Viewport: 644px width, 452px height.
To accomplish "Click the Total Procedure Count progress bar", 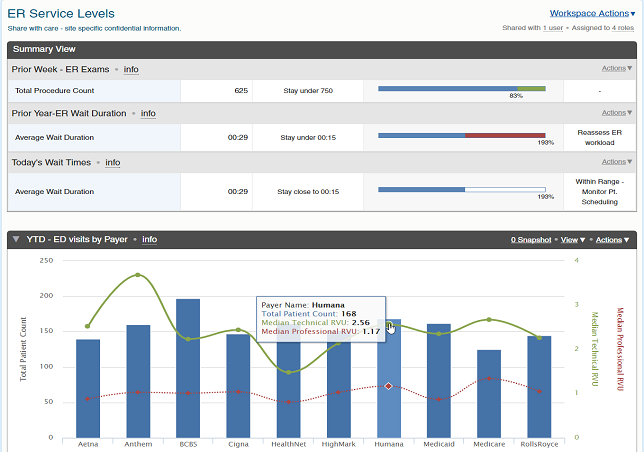I will click(461, 90).
